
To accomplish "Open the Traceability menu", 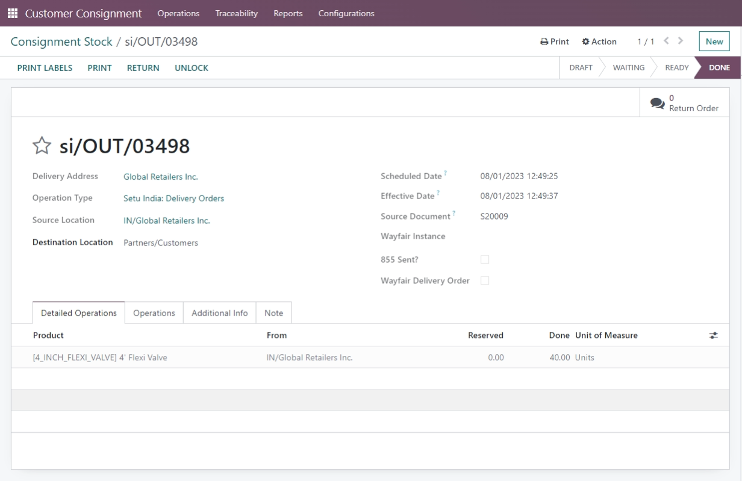I will pos(237,13).
